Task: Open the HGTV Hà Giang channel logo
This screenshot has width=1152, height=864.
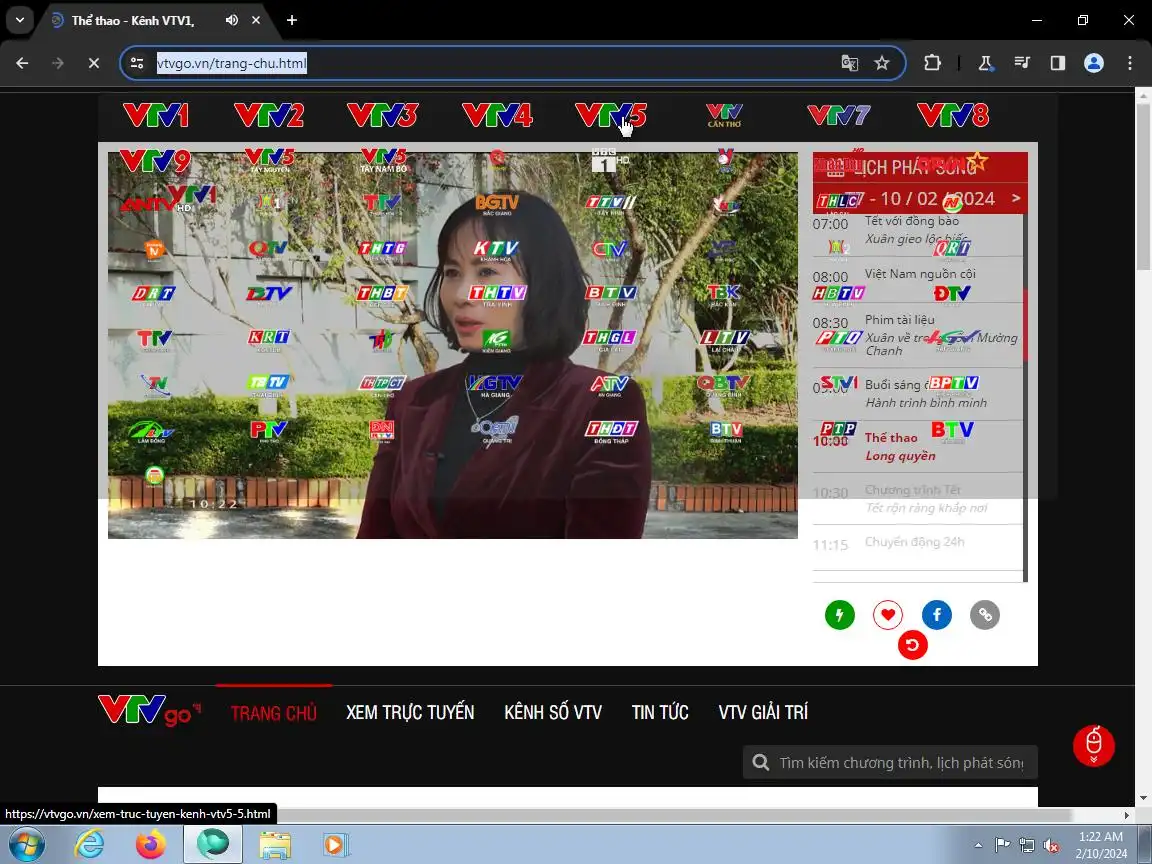Action: 495,385
